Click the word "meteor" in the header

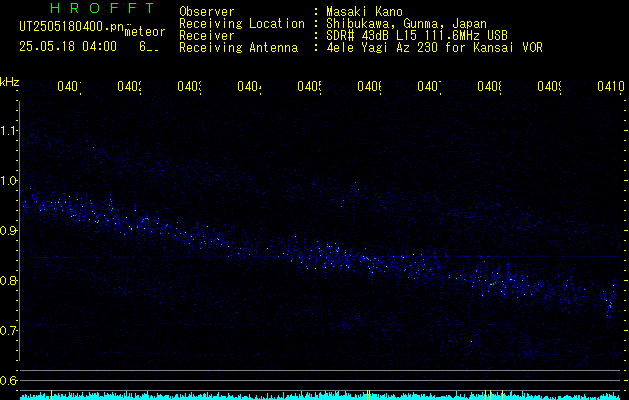click(x=145, y=32)
